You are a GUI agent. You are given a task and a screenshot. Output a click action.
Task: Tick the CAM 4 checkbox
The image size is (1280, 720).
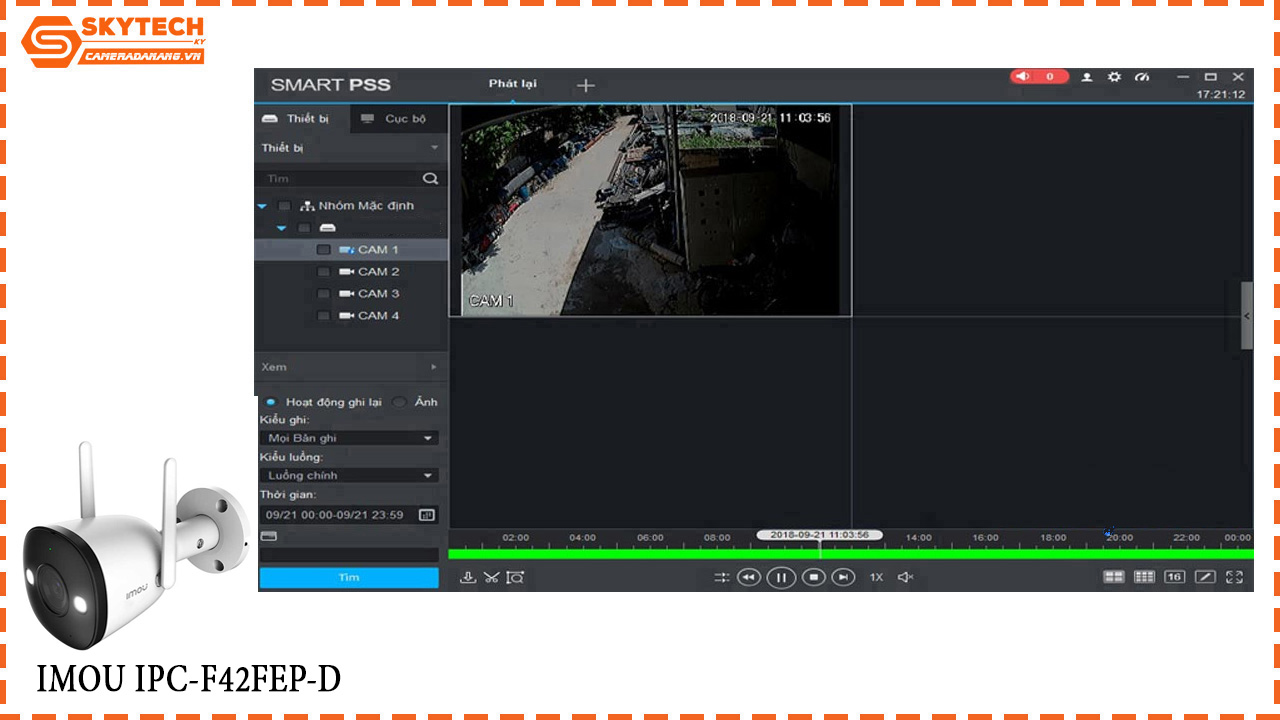[323, 316]
